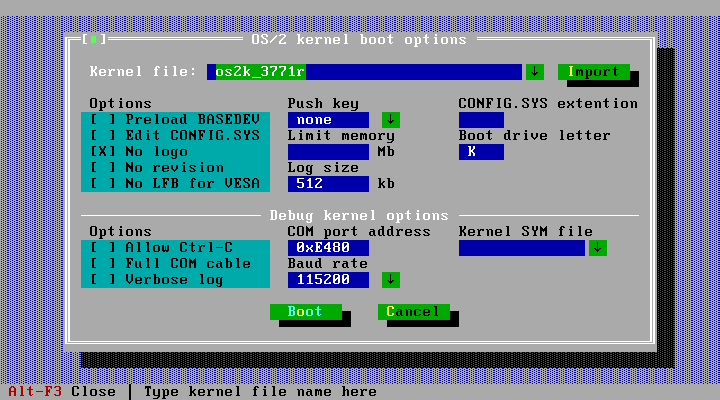Select the Push key field showing none

click(328, 120)
